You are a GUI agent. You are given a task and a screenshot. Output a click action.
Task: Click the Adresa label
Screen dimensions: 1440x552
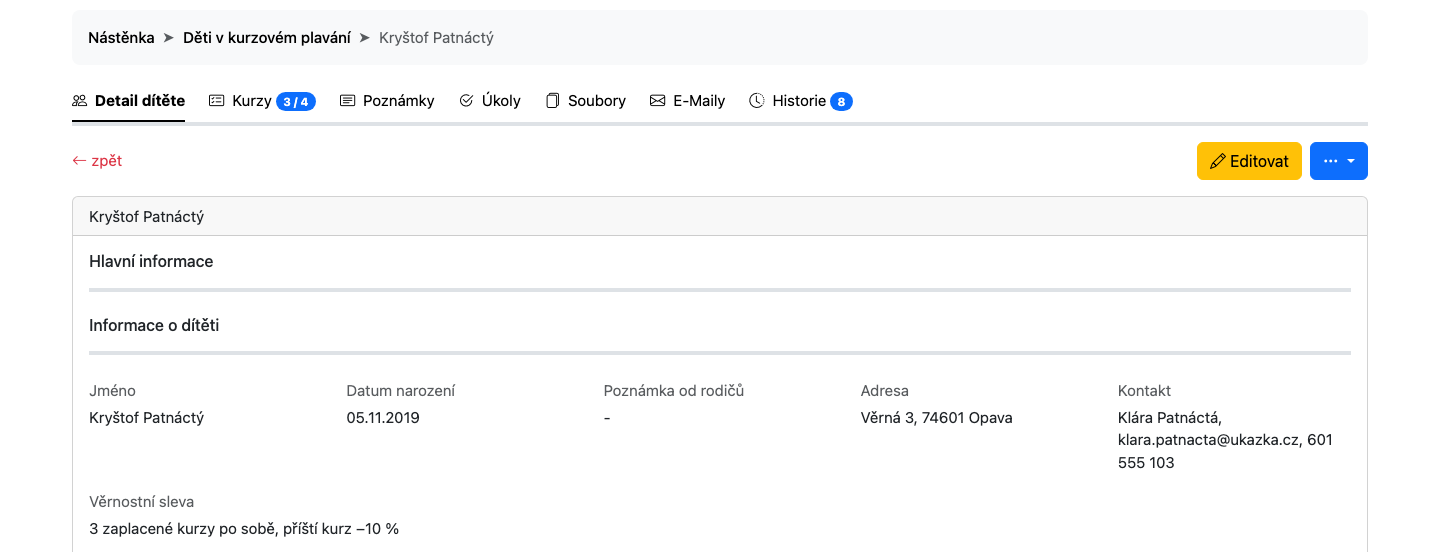point(885,391)
